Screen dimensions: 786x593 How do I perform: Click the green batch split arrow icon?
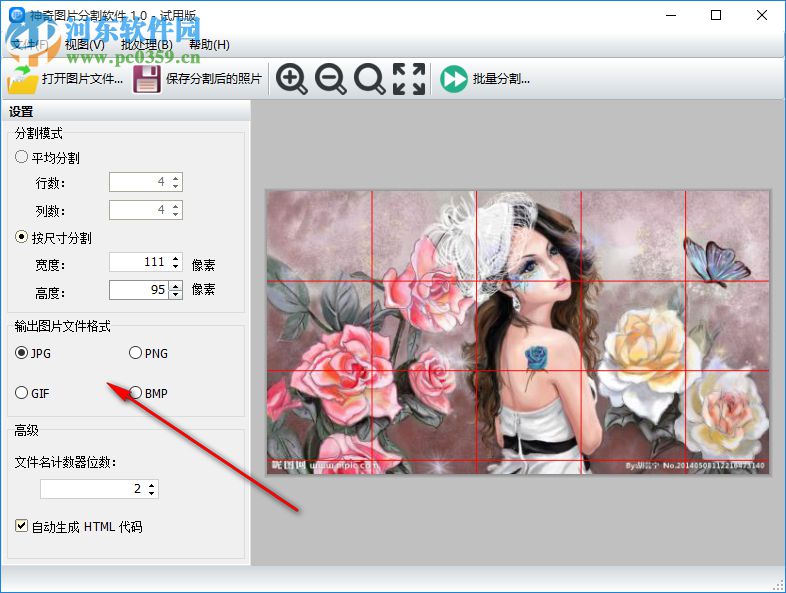click(x=454, y=79)
